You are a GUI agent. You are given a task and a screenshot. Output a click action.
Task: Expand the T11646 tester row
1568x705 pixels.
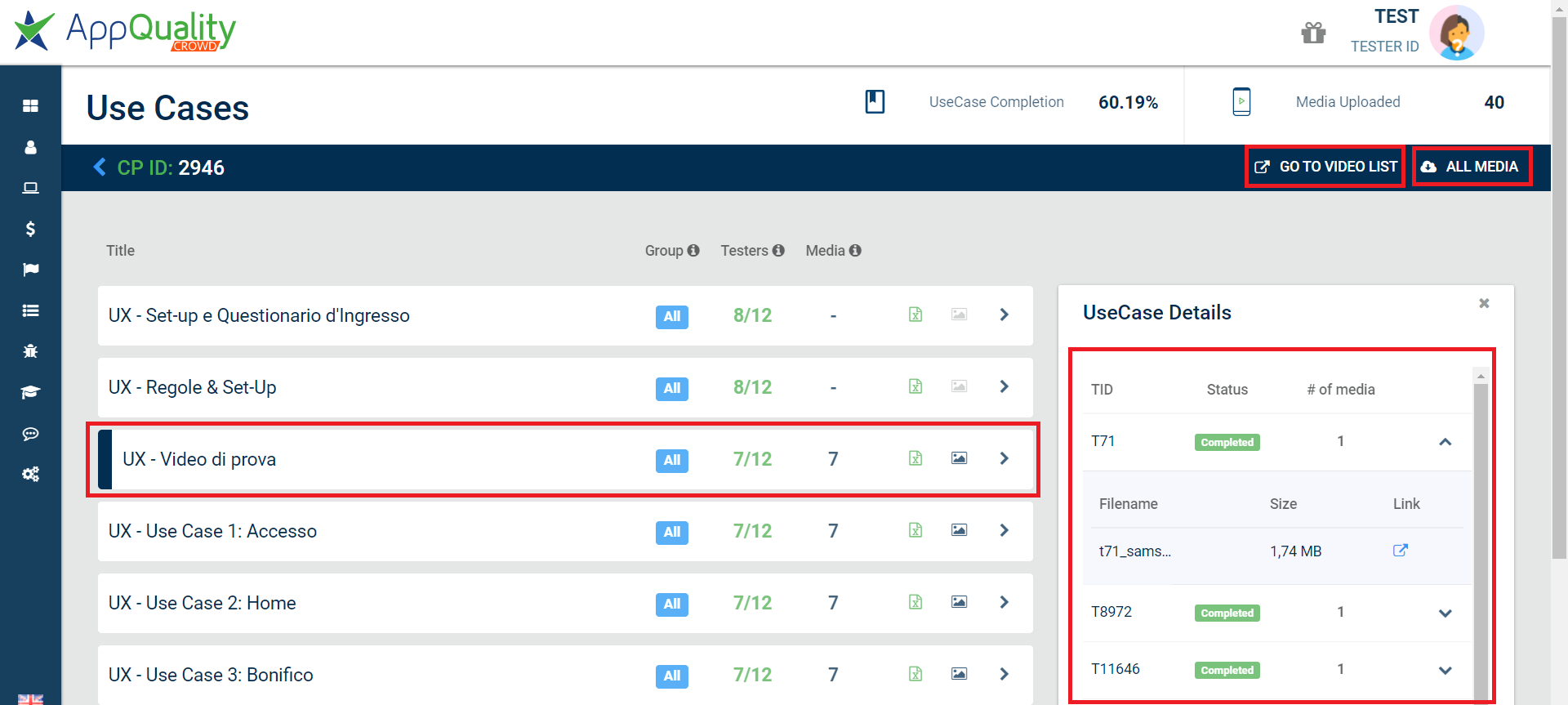tap(1445, 670)
